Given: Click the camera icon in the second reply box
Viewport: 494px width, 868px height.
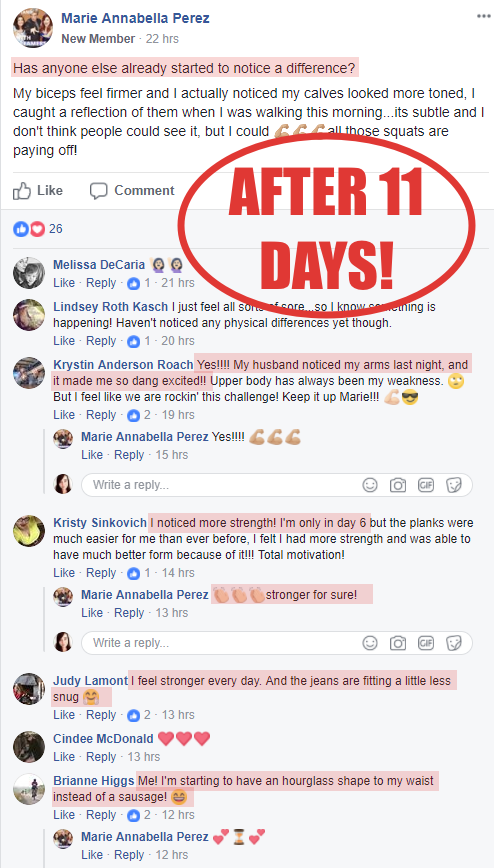Looking at the screenshot, I should 398,643.
